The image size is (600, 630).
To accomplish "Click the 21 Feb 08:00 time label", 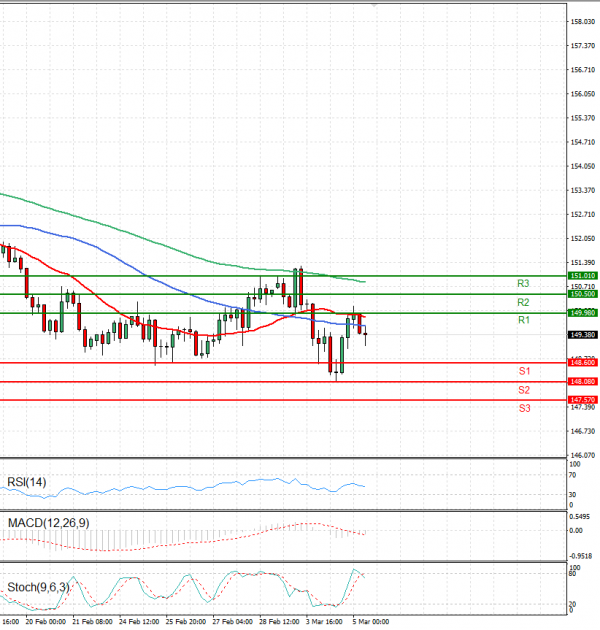I will click(x=92, y=622).
